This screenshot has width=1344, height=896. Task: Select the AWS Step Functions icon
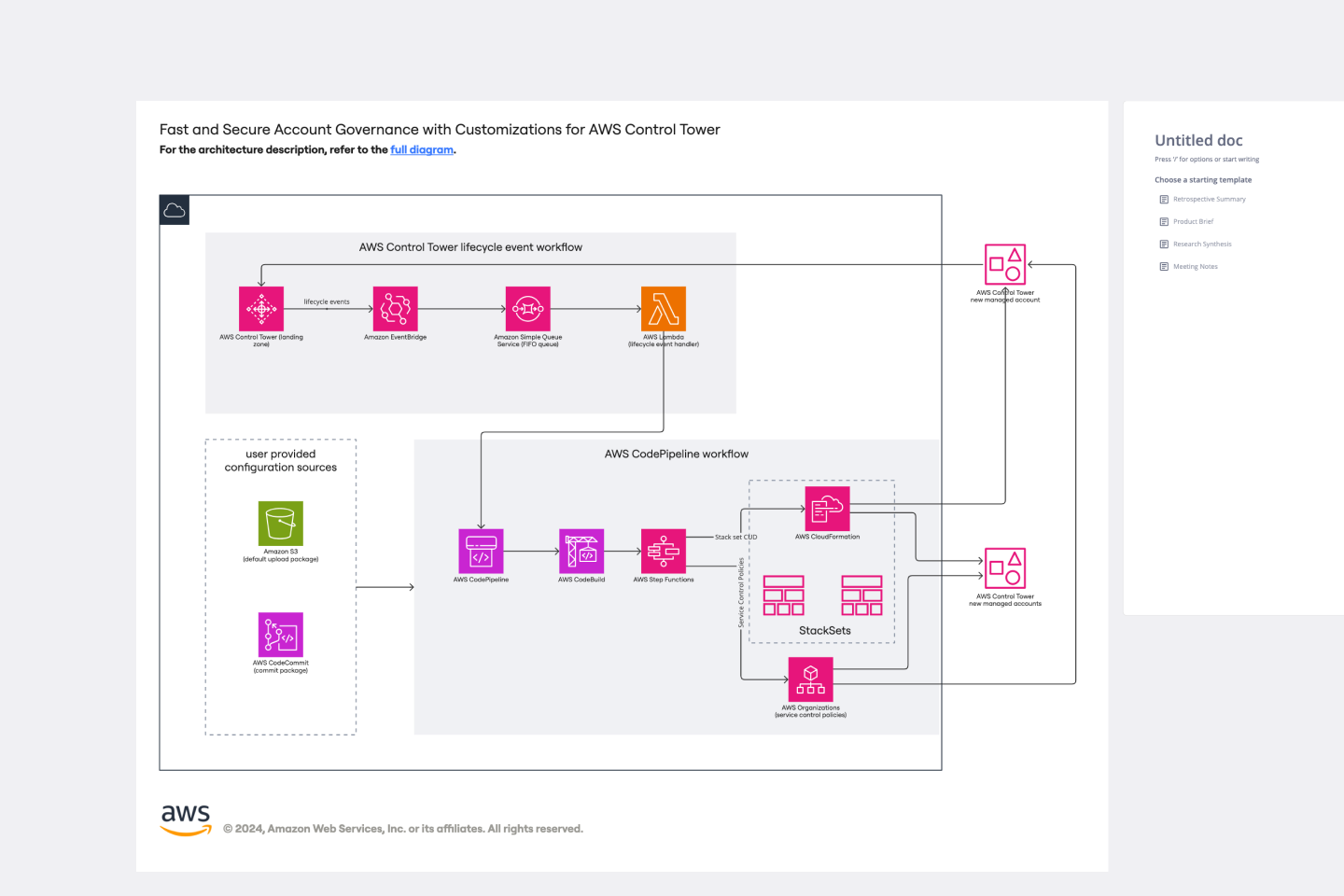[664, 552]
